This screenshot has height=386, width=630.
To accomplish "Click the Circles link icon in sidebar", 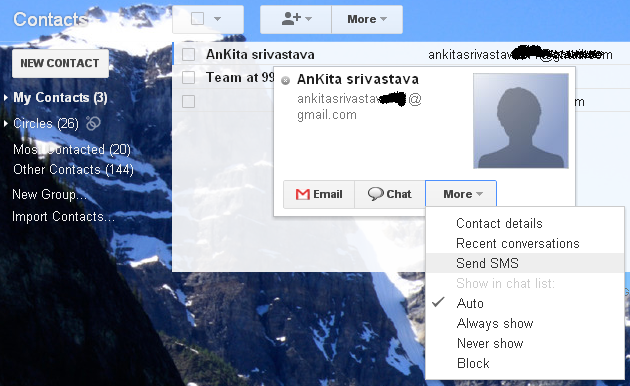I will pyautogui.click(x=93, y=123).
